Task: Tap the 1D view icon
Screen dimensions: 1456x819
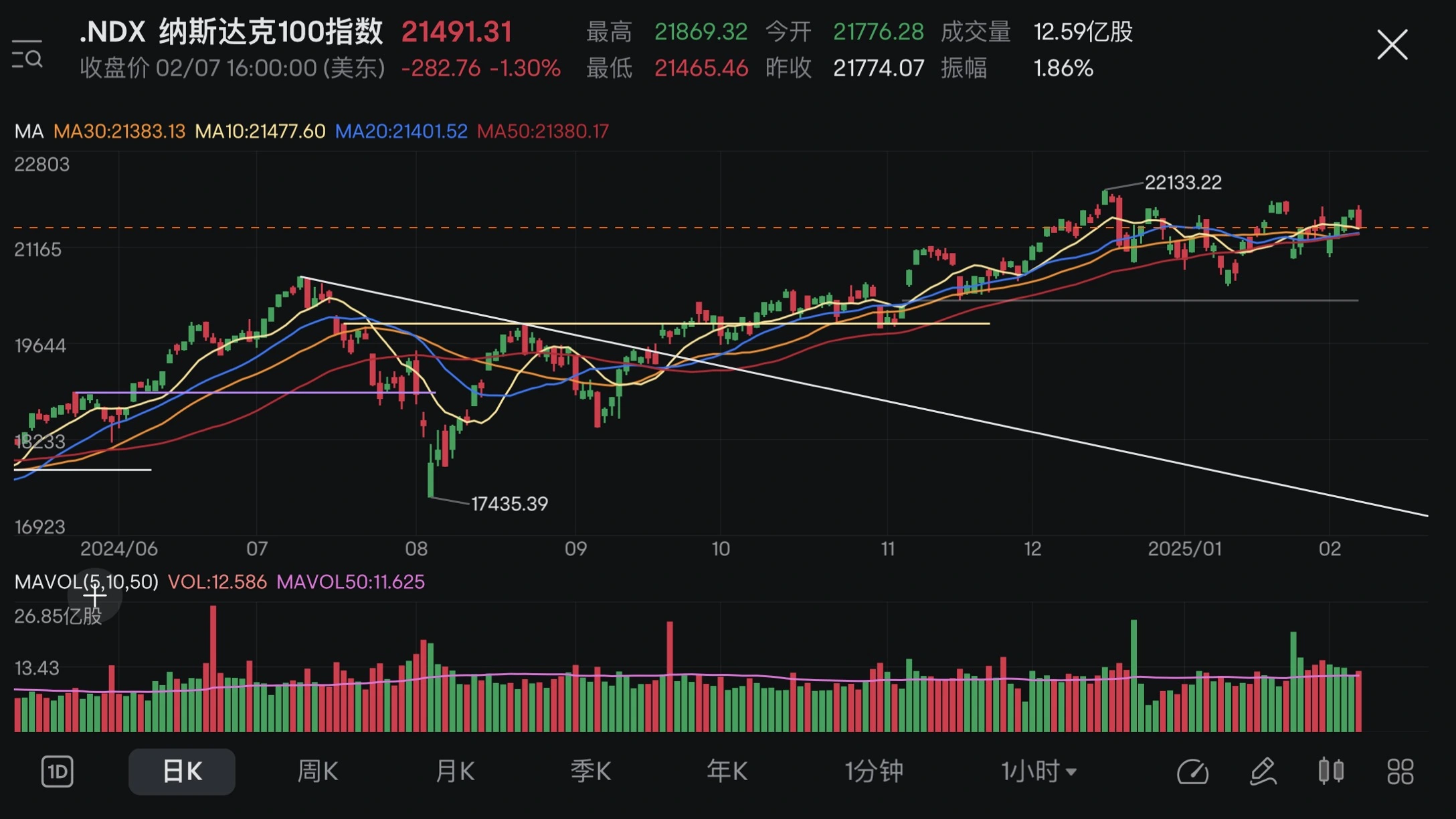Action: click(57, 771)
